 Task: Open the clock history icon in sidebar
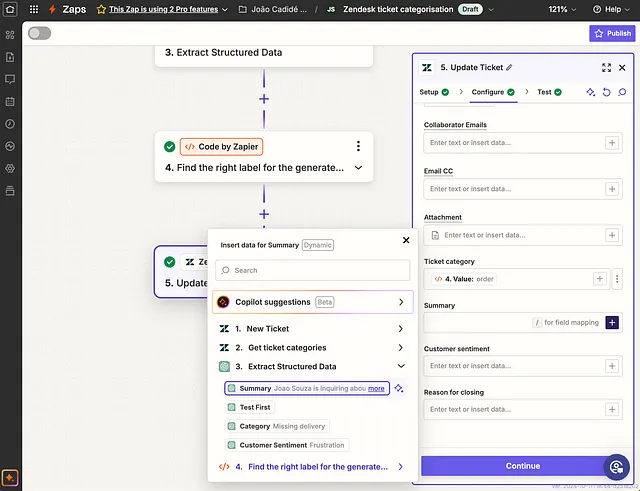tap(10, 124)
